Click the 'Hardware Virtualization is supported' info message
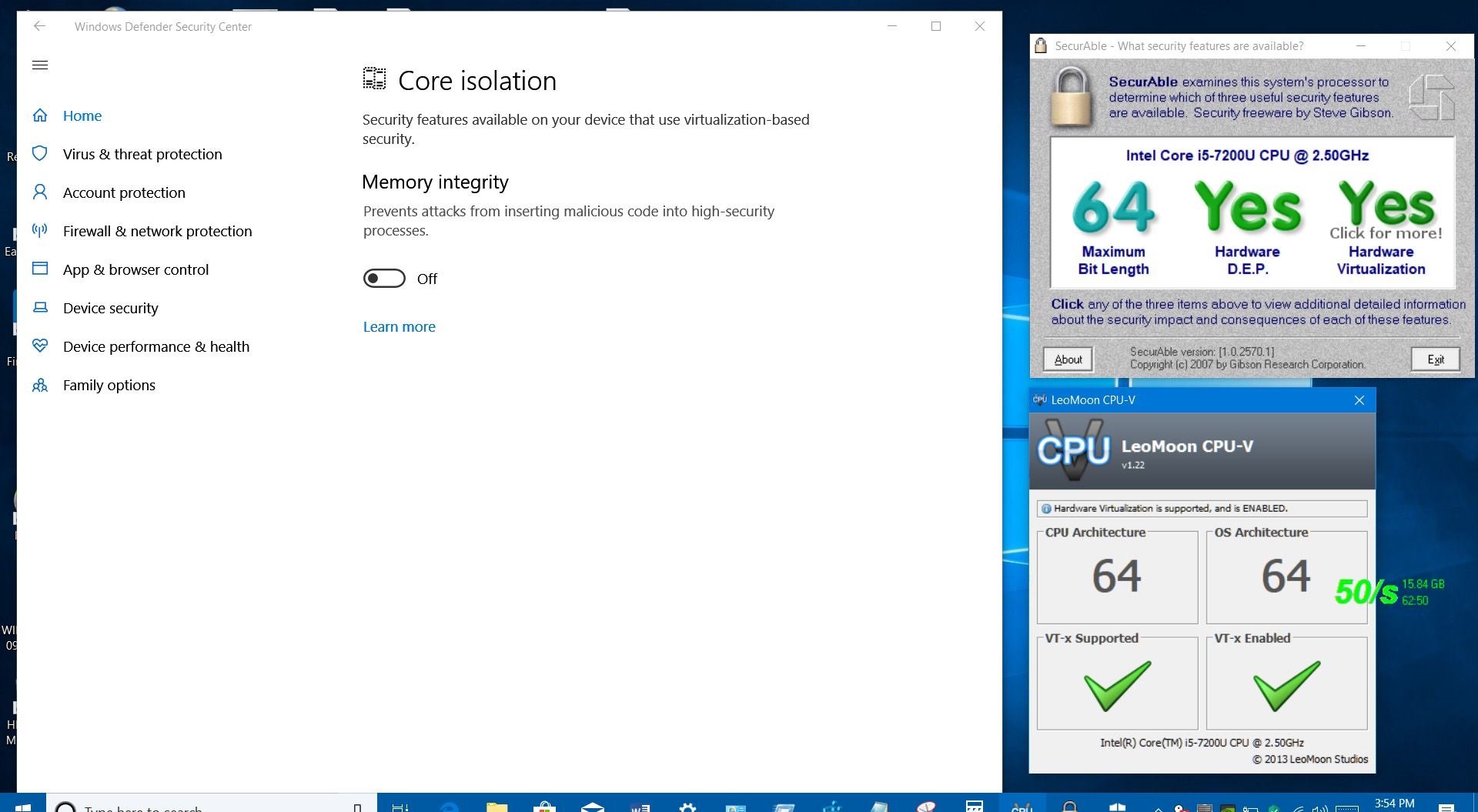 coord(1202,509)
